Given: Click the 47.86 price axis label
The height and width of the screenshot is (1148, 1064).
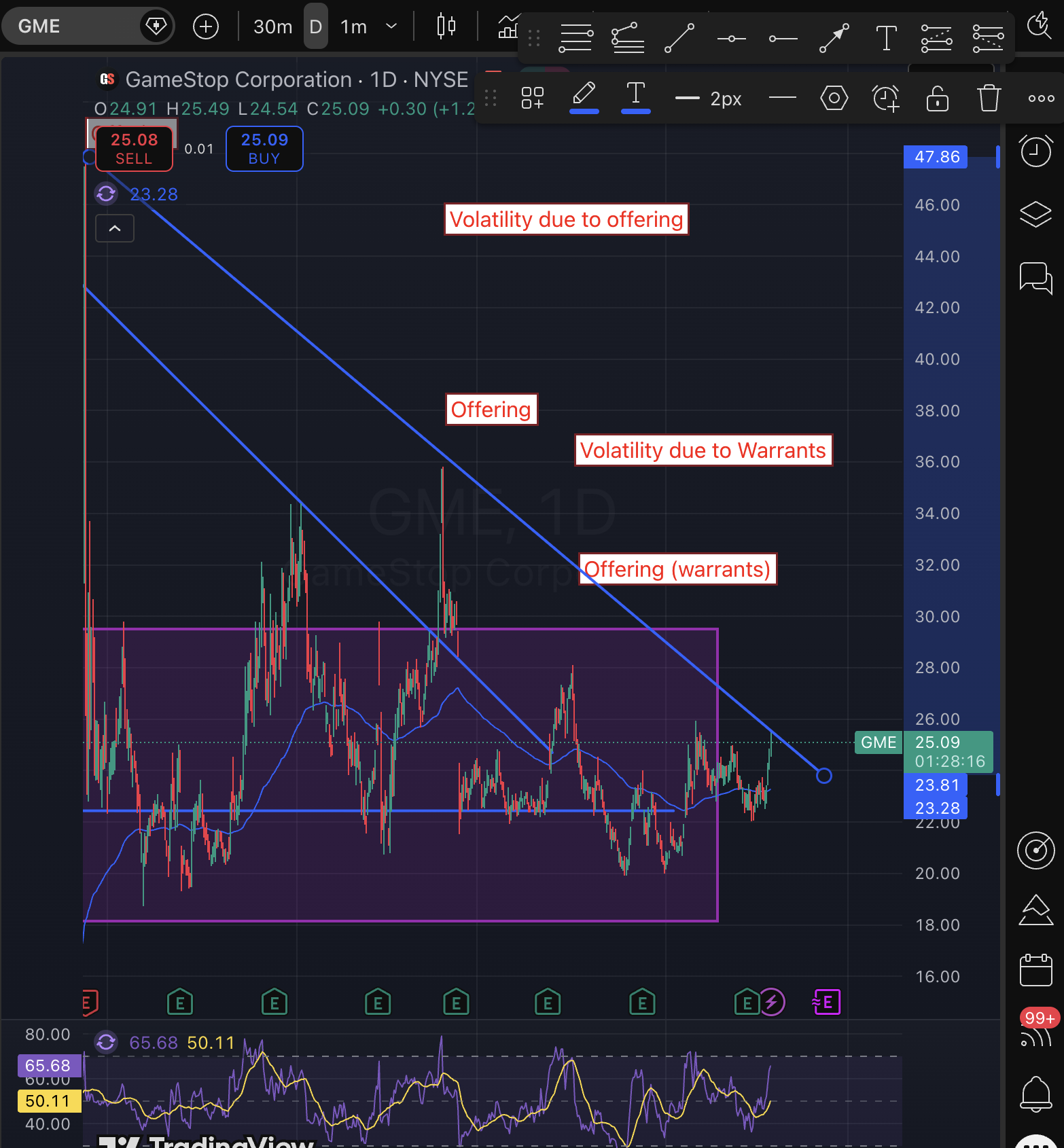Looking at the screenshot, I should [x=936, y=157].
